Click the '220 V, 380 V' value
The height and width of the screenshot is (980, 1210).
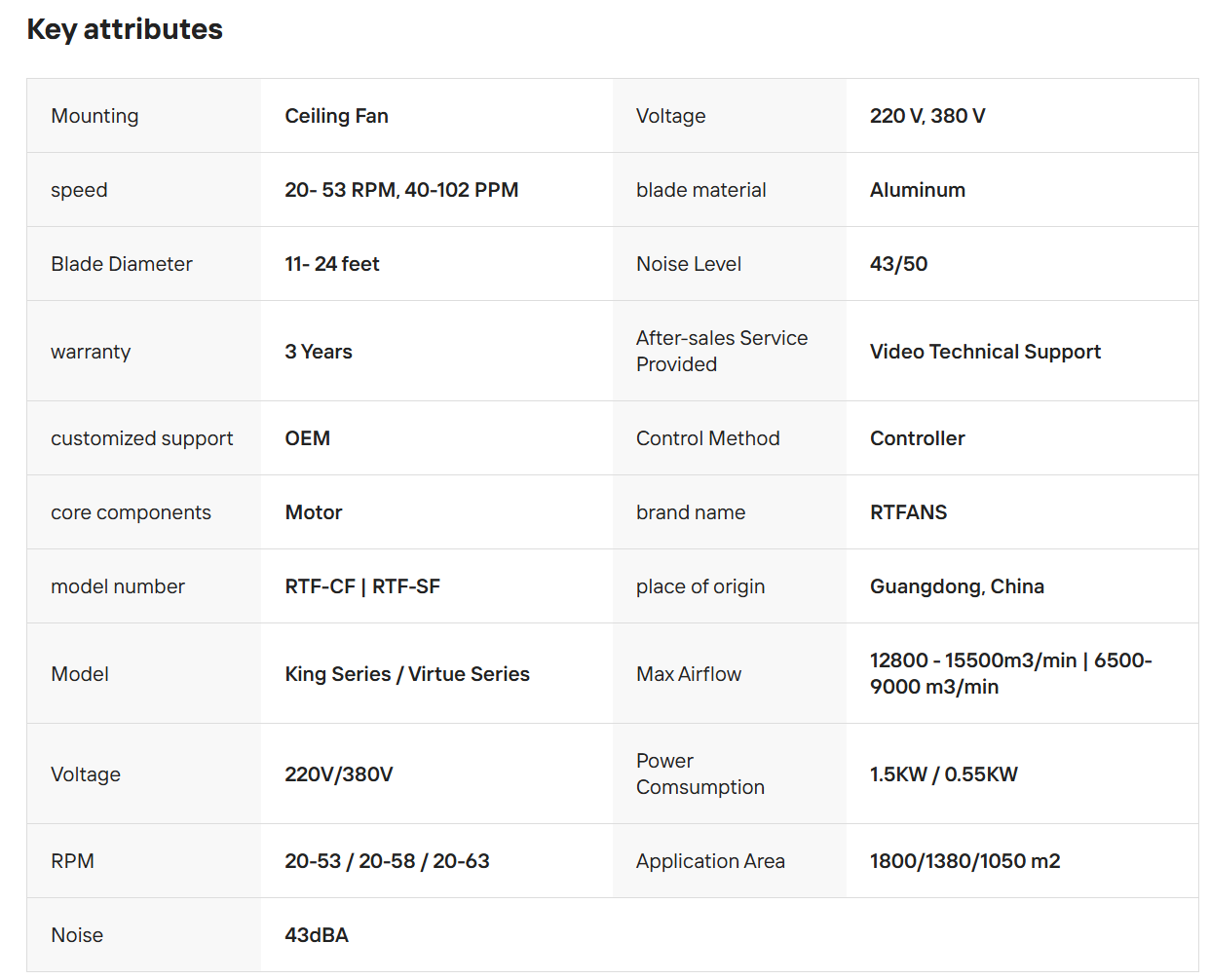coord(927,116)
